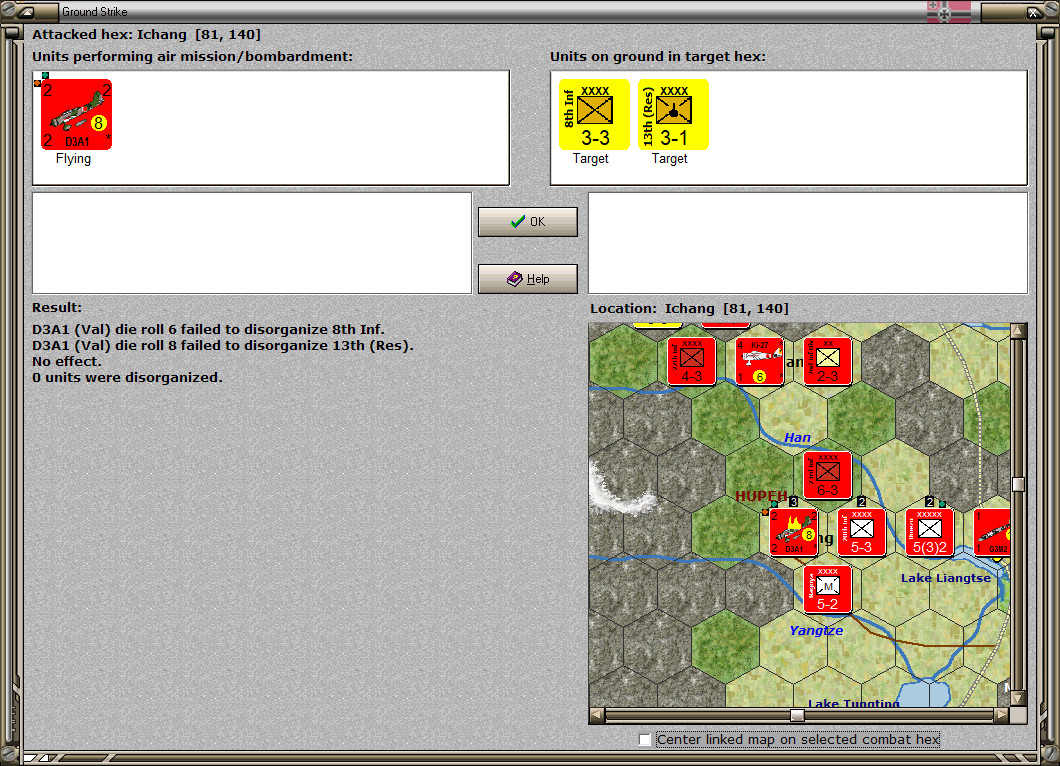Click the 'Lake Liangtse' map label

[946, 578]
